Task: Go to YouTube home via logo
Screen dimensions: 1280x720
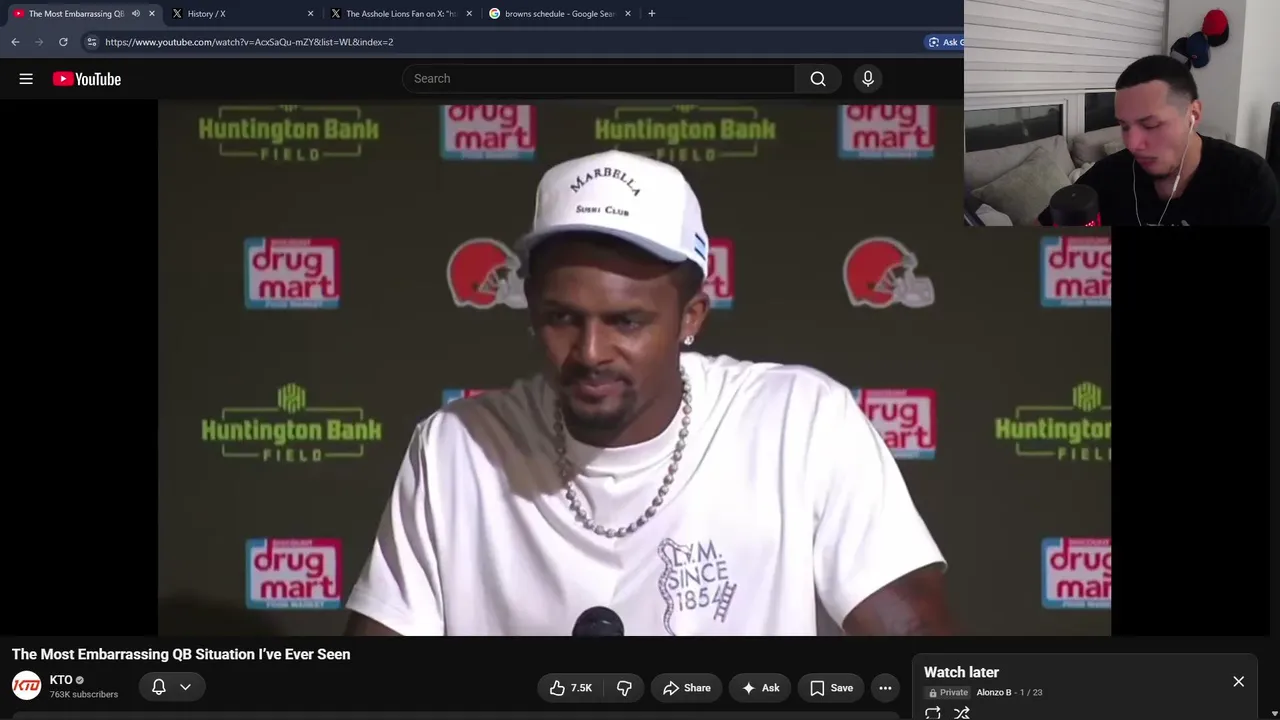Action: 87,79
